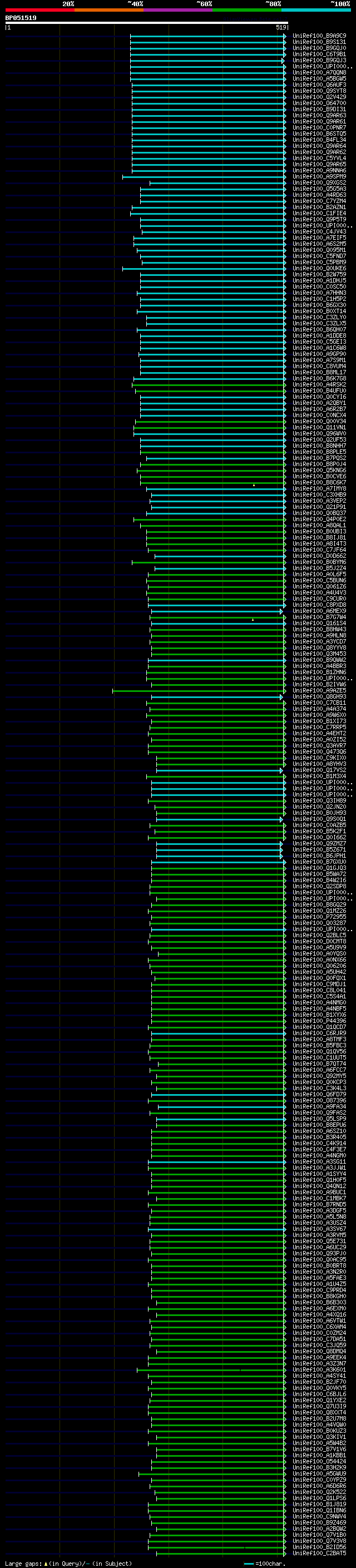Open the UniRef100_A4SY41 entry

click(319, 1376)
